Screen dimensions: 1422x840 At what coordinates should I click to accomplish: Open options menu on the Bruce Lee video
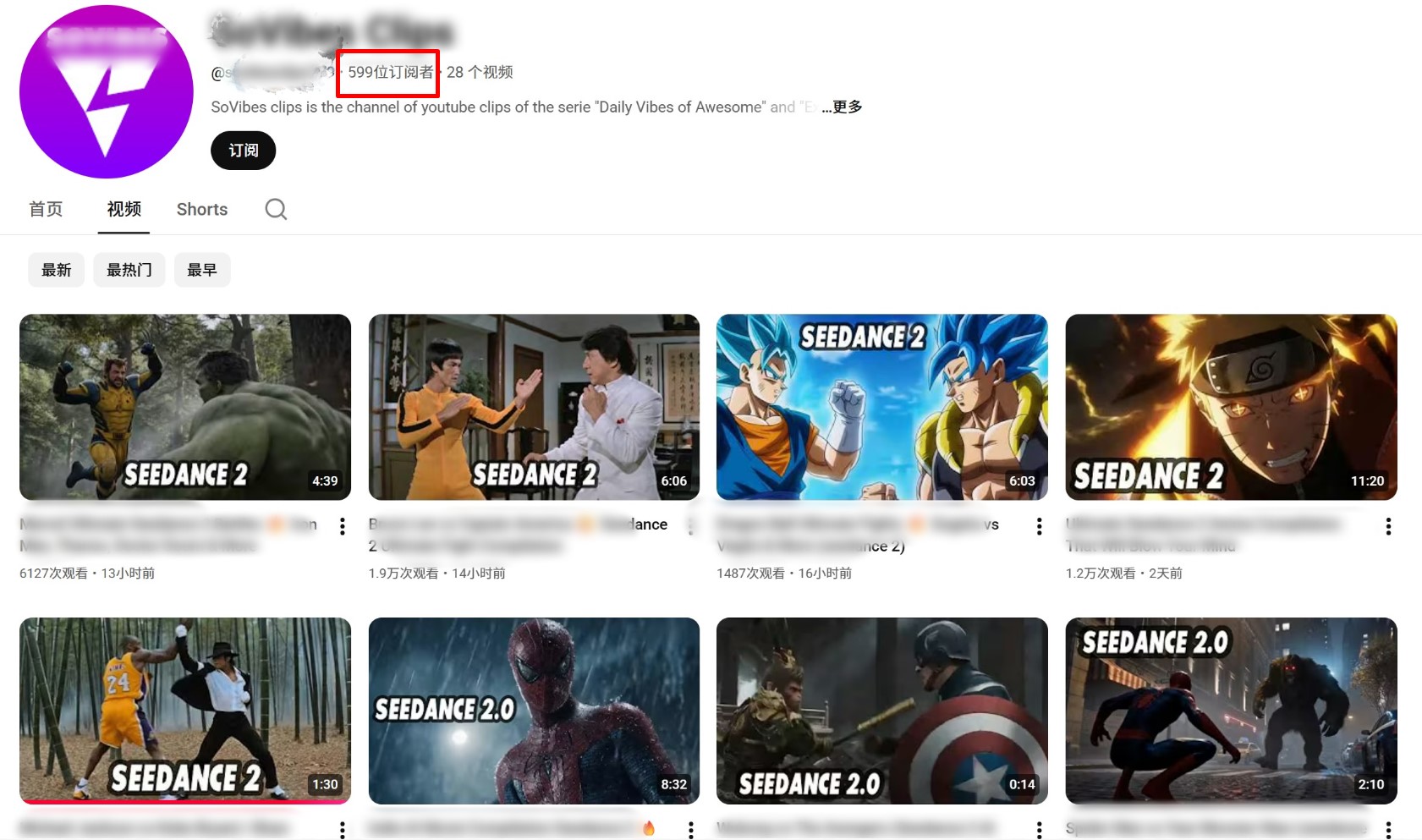coord(691,526)
